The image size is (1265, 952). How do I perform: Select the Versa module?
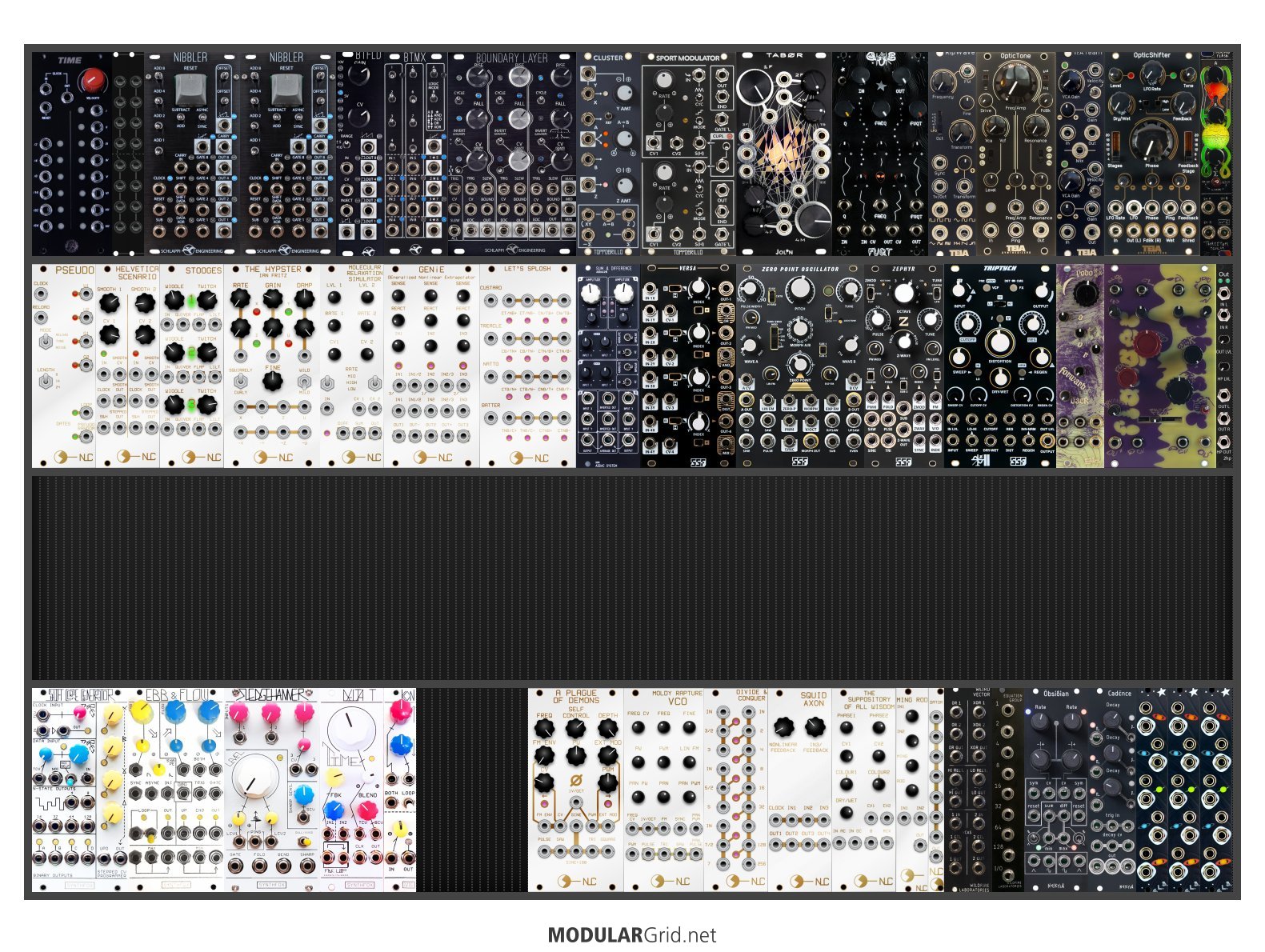tap(688, 366)
